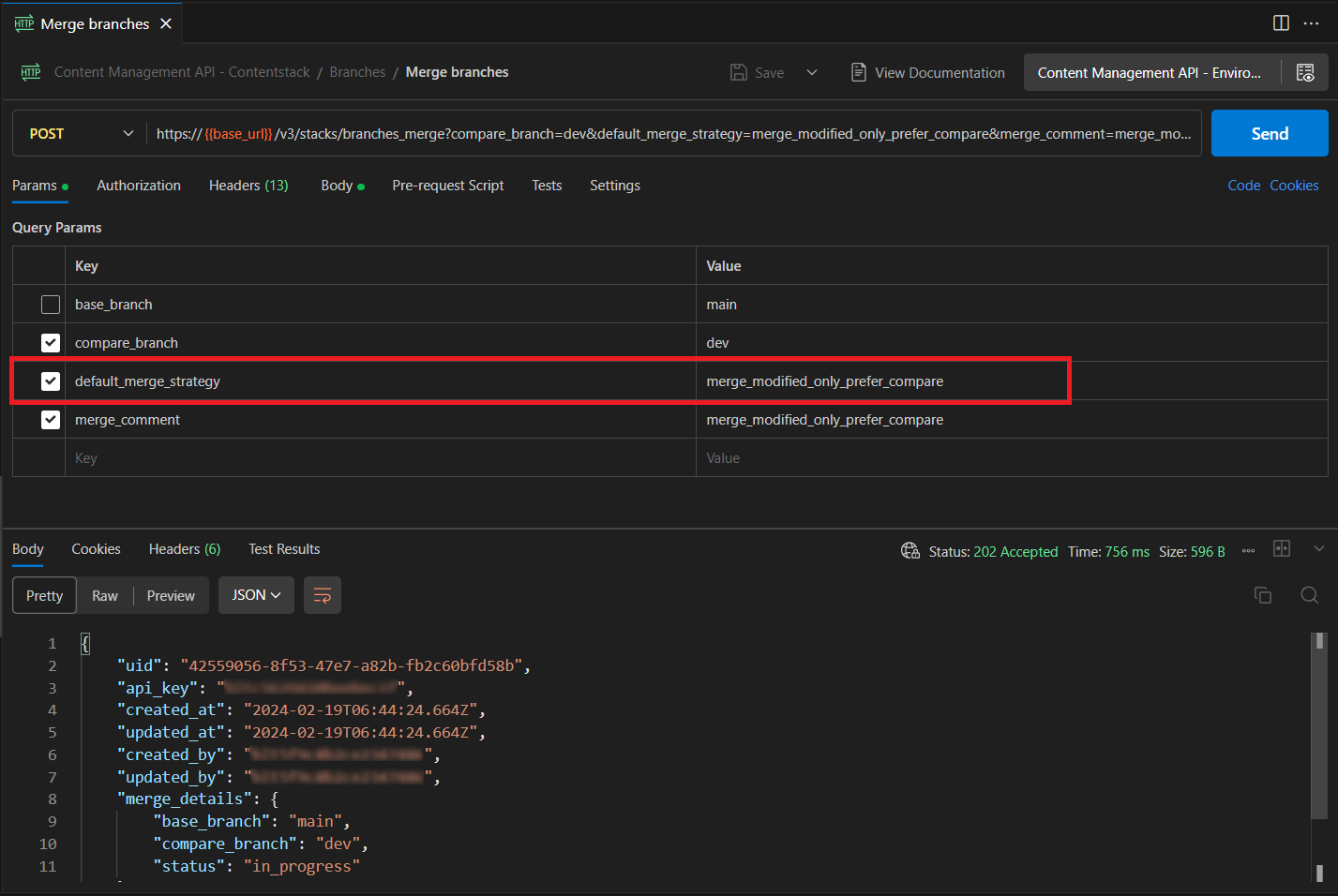Click the empty Key input field
The width and height of the screenshot is (1338, 896).
point(381,458)
